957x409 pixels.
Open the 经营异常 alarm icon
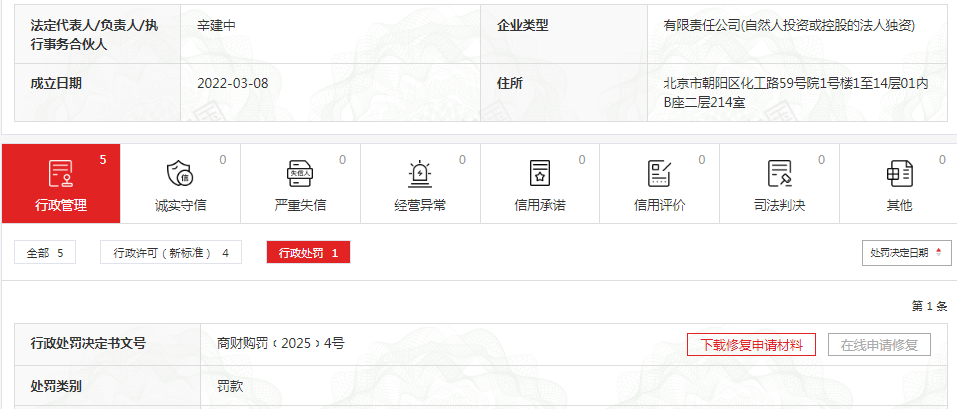point(420,173)
